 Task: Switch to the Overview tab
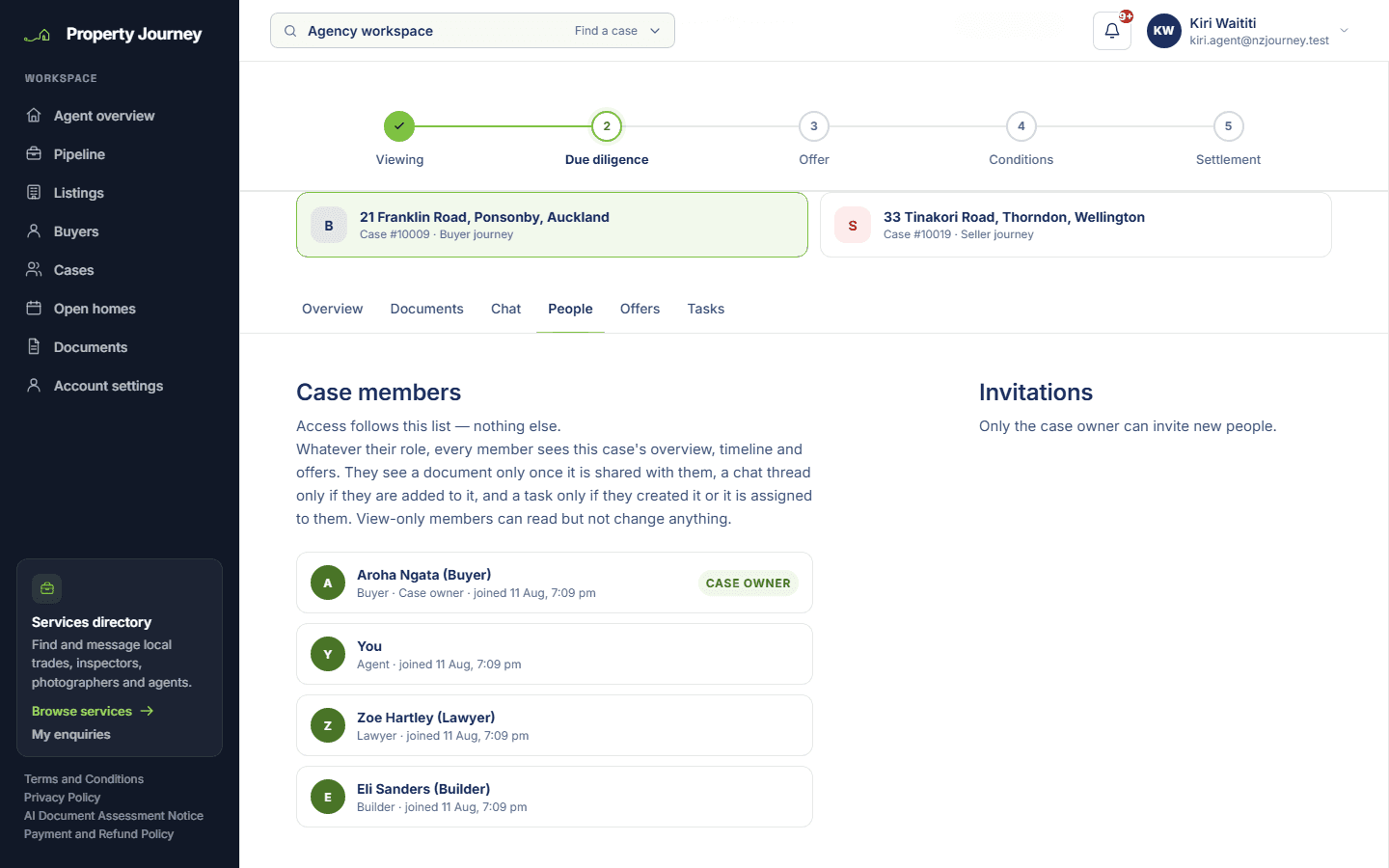click(x=333, y=309)
